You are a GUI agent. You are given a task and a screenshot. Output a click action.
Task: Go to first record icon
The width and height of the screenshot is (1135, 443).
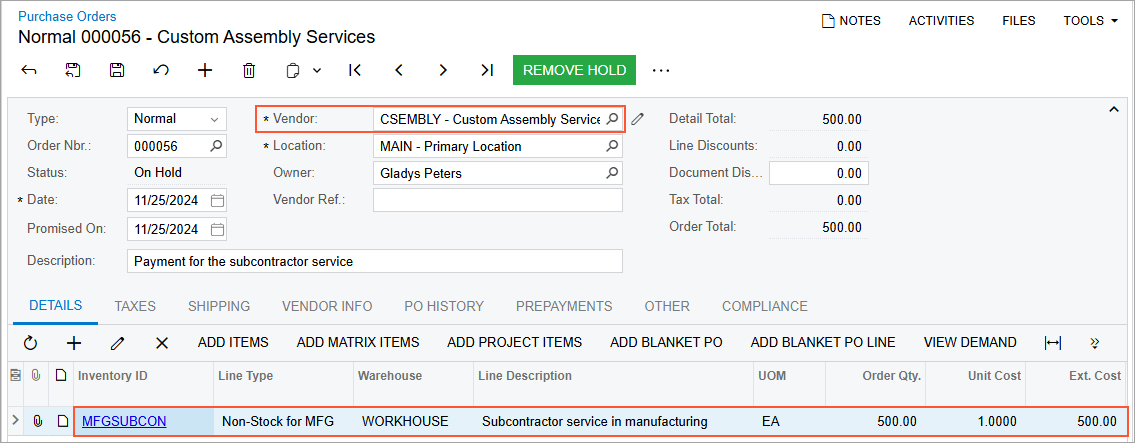tap(354, 70)
